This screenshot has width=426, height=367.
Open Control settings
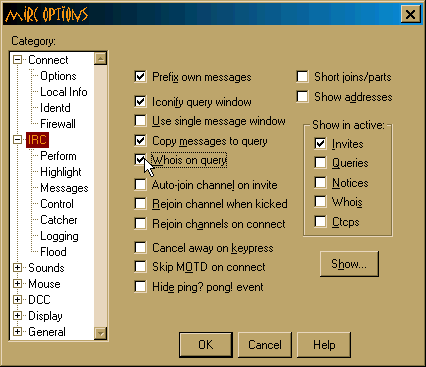click(x=57, y=204)
